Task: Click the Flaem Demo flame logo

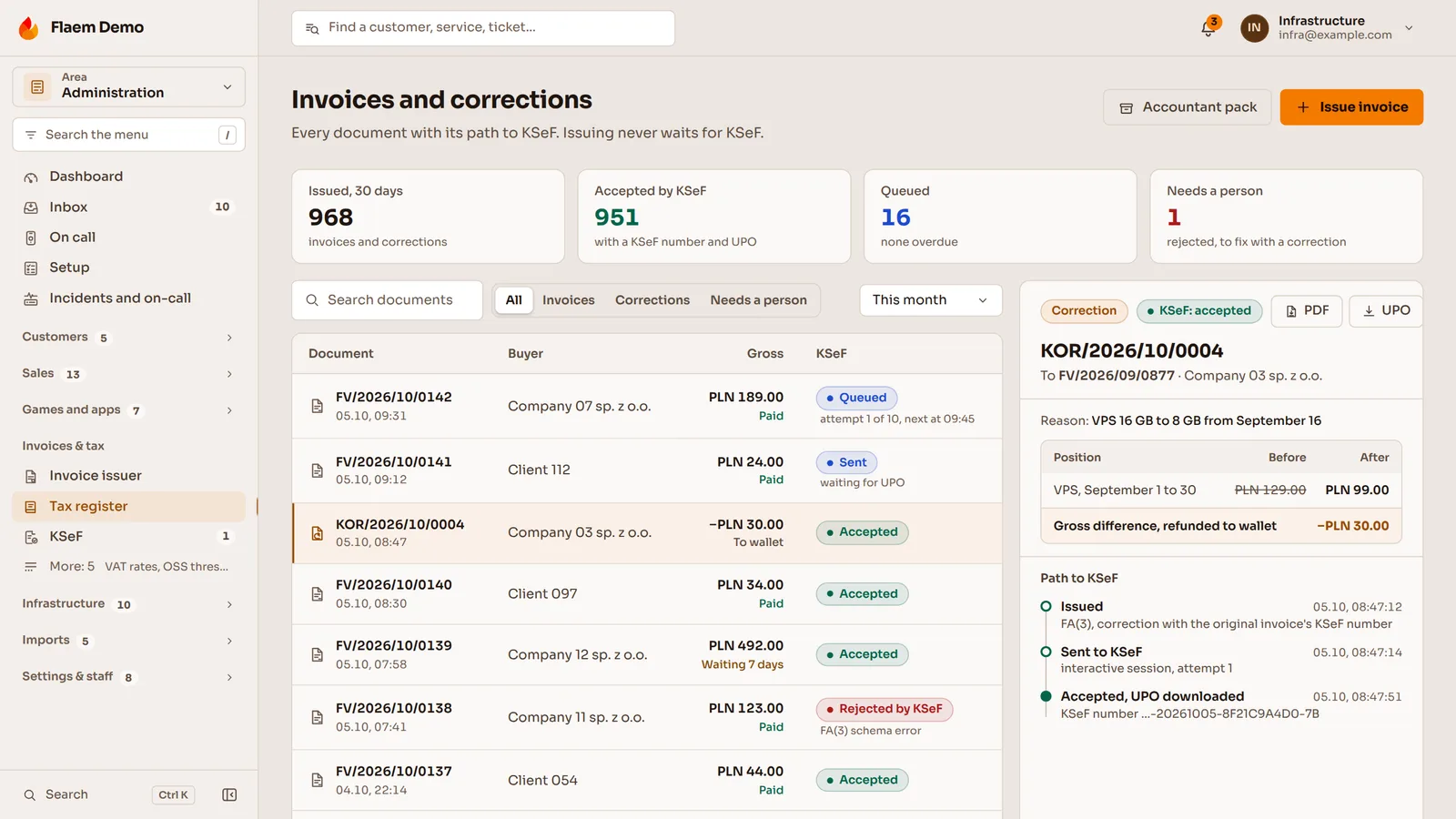Action: [x=29, y=28]
